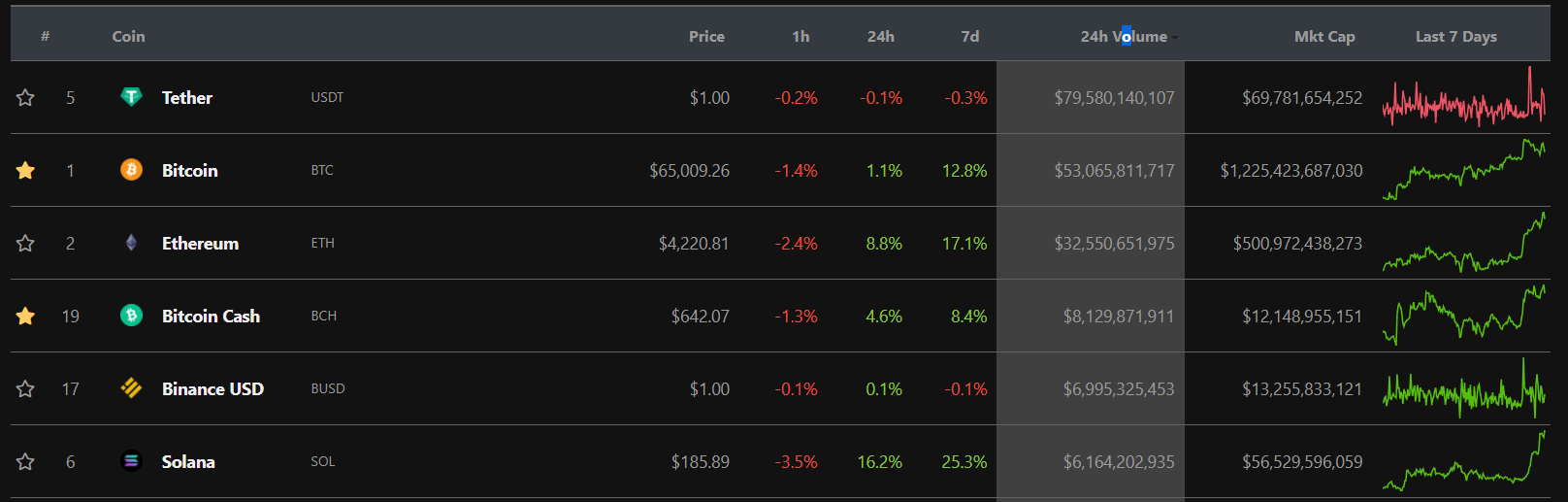The width and height of the screenshot is (1568, 502).
Task: Click the Tether coin logo icon
Action: [131, 97]
